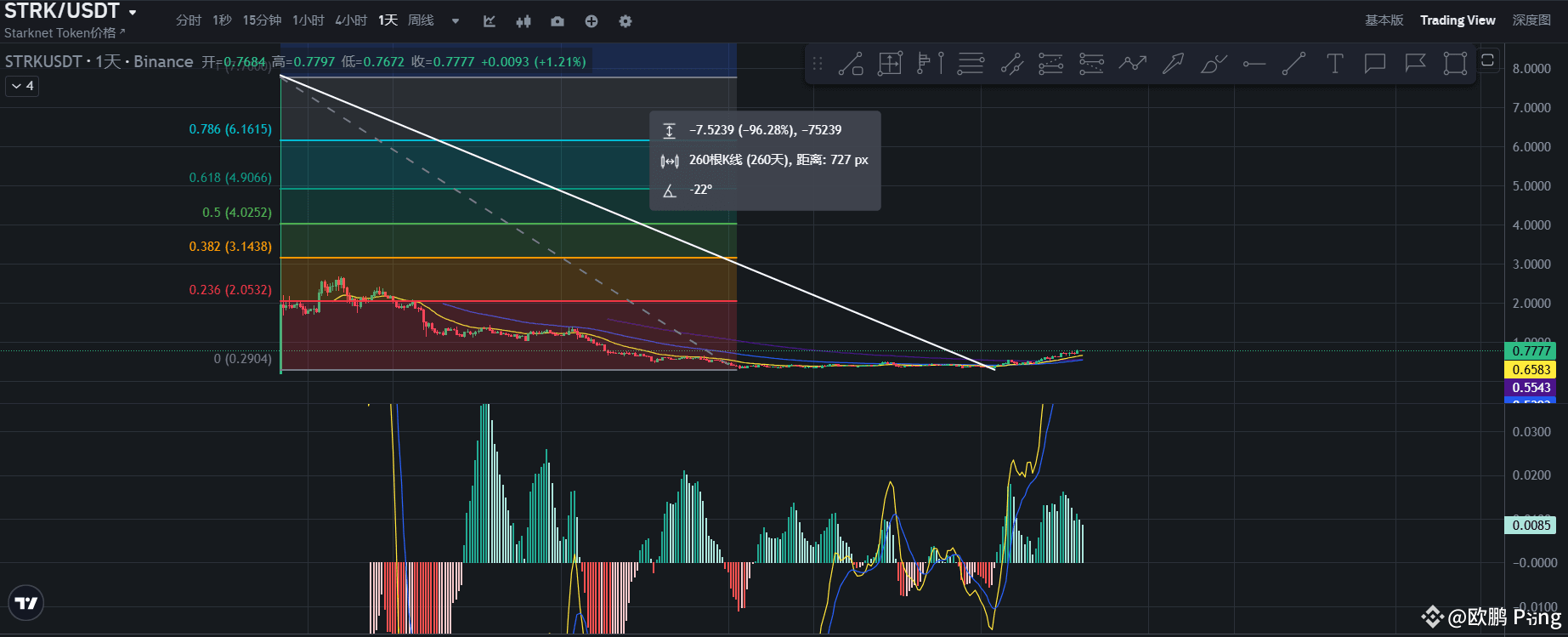Image resolution: width=1568 pixels, height=637 pixels.
Task: Click the 0.382 (3.1438) Fibonacci level label
Action: pyautogui.click(x=230, y=247)
